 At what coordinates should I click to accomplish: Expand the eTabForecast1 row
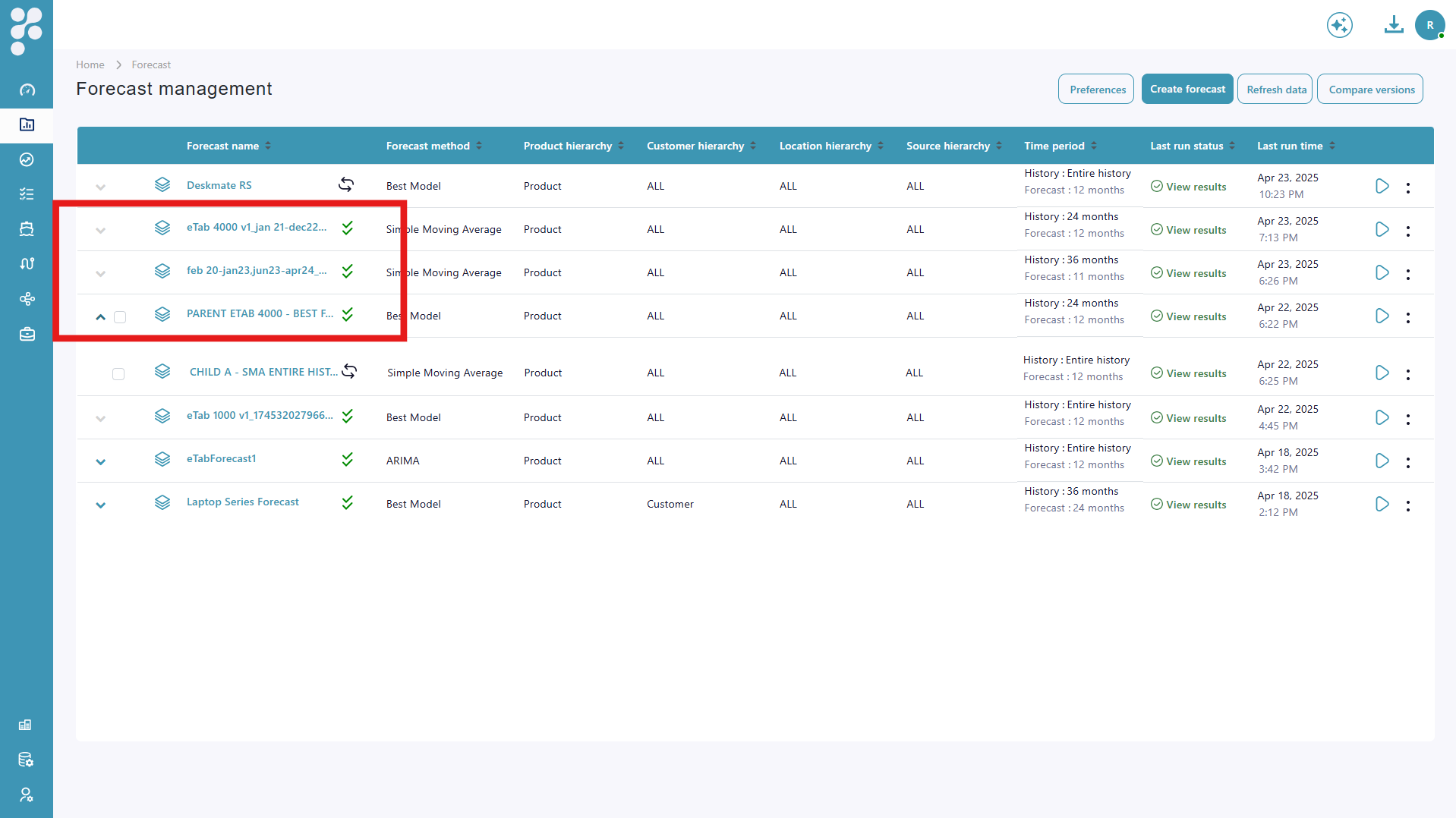(x=100, y=461)
